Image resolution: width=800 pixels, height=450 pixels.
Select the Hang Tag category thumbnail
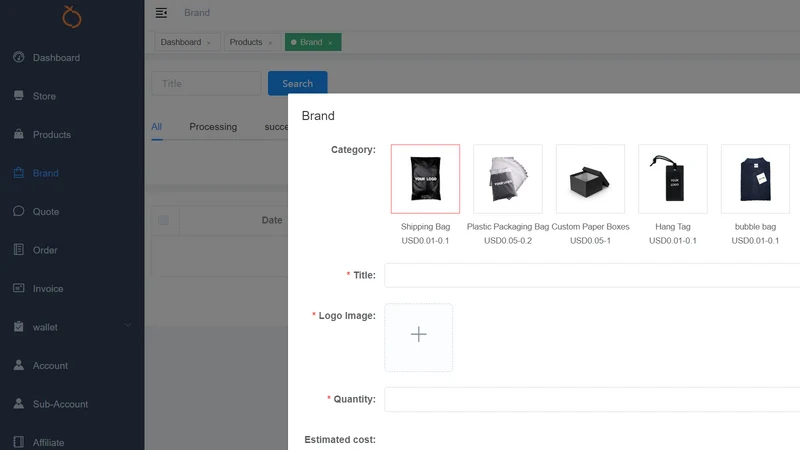pos(672,179)
